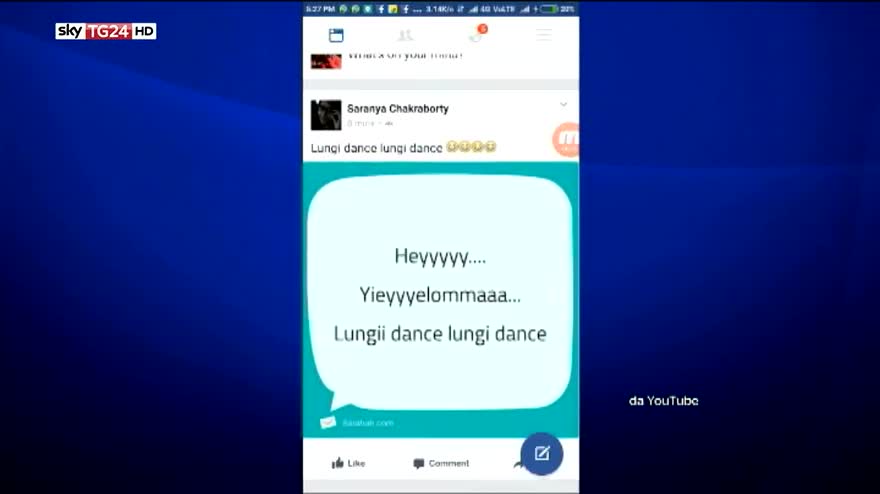Tap the "What's on your mind" field
Screen dimensions: 880x494
click(x=405, y=56)
